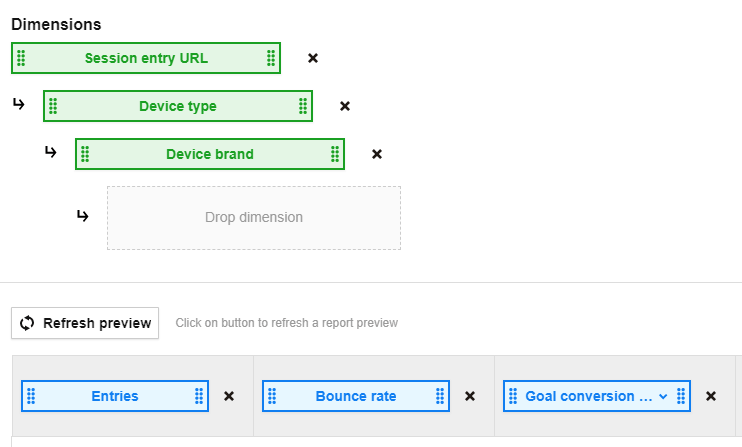Remove the Bounce rate metric column

pos(470,396)
